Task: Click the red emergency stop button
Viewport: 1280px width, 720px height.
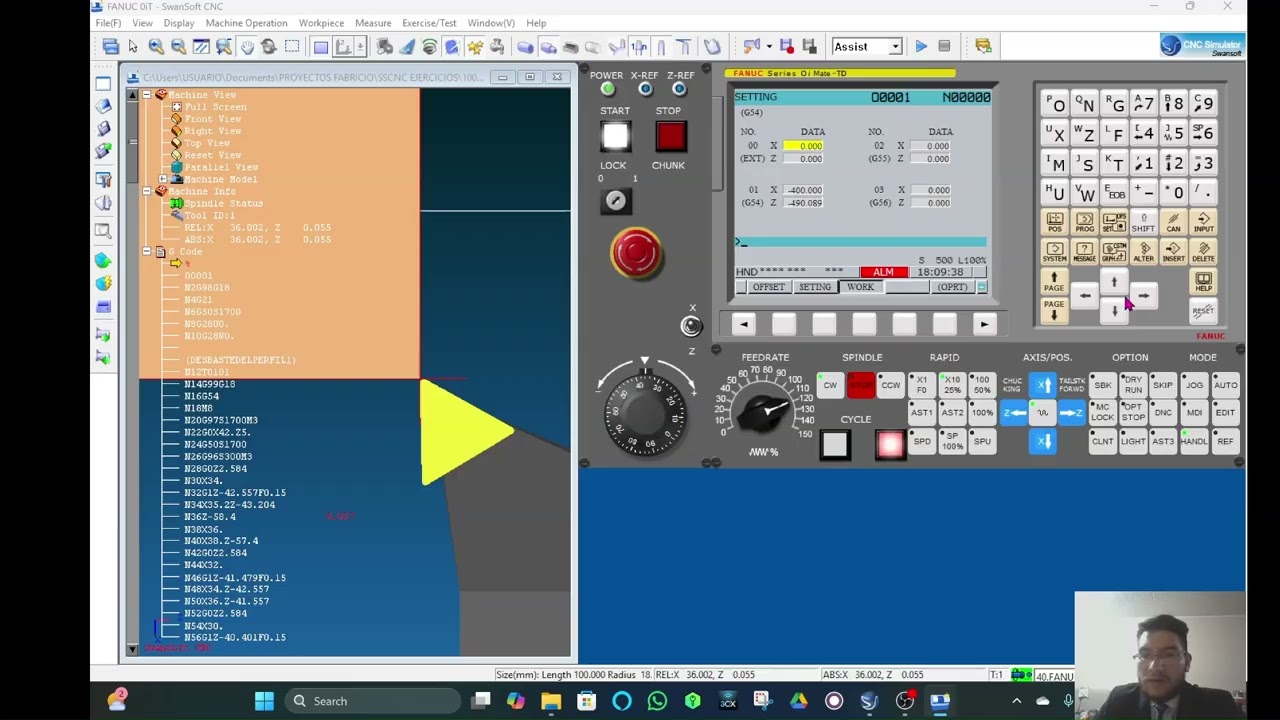Action: (637, 253)
